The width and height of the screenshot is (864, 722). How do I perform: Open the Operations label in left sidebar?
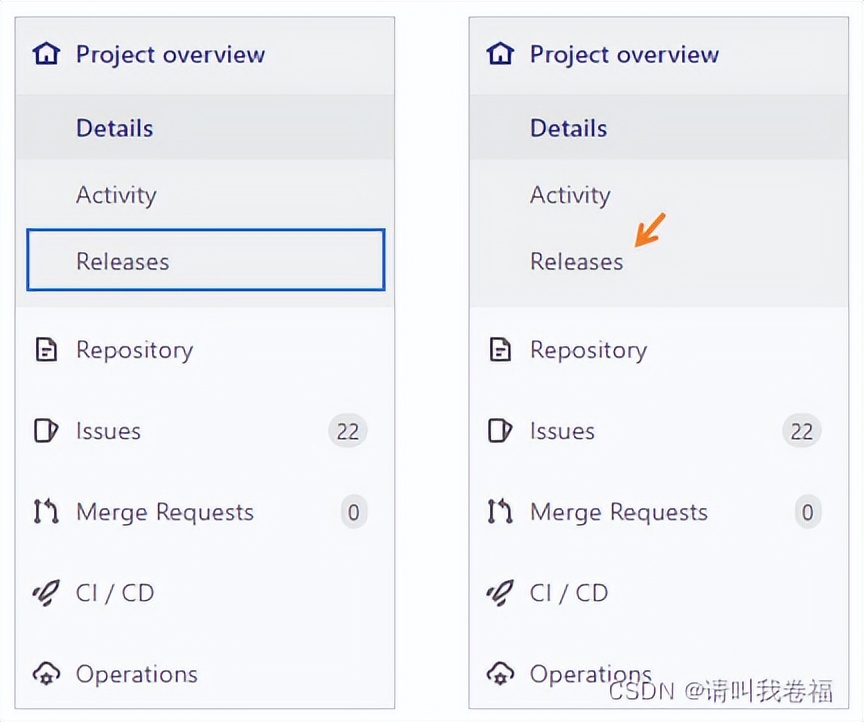click(136, 674)
